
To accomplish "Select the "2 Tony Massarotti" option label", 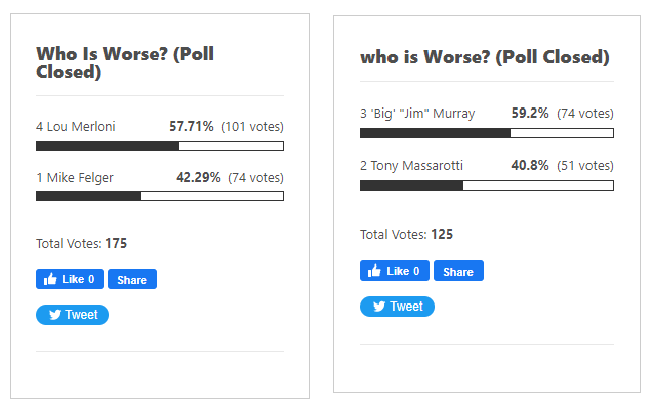I will pyautogui.click(x=412, y=165).
